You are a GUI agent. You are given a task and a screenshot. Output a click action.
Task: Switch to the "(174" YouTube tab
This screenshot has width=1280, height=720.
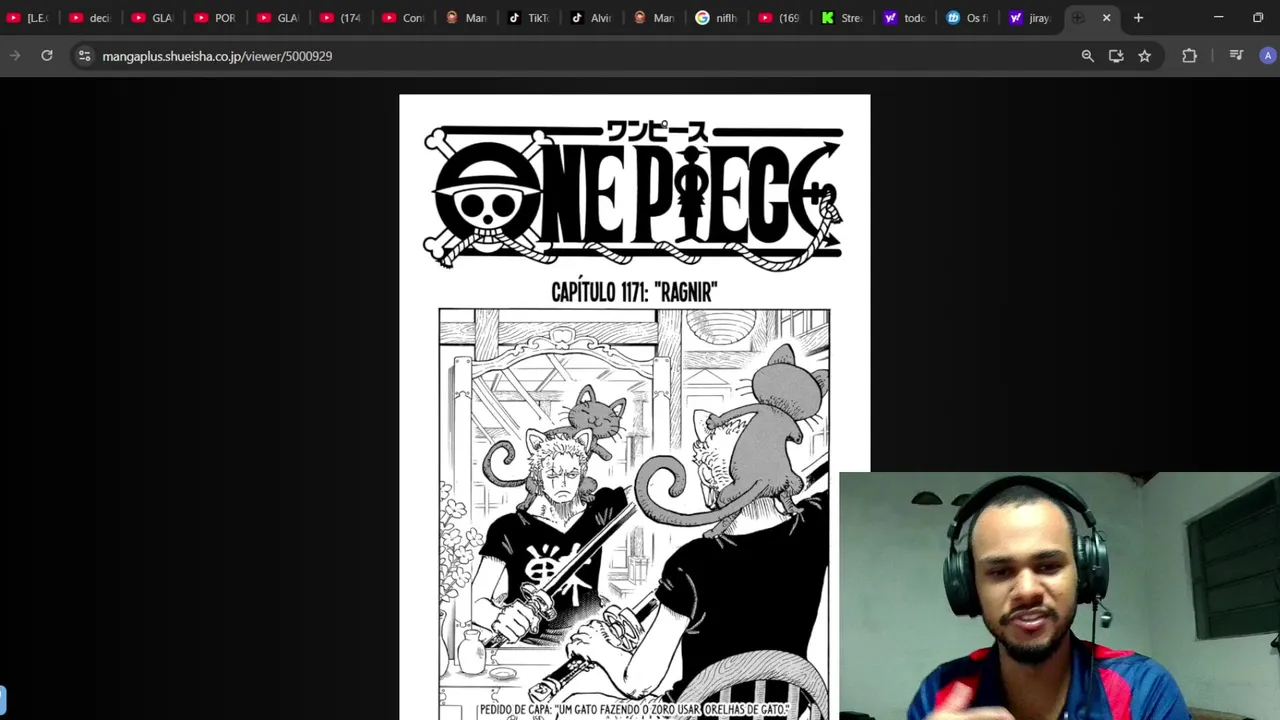click(341, 18)
